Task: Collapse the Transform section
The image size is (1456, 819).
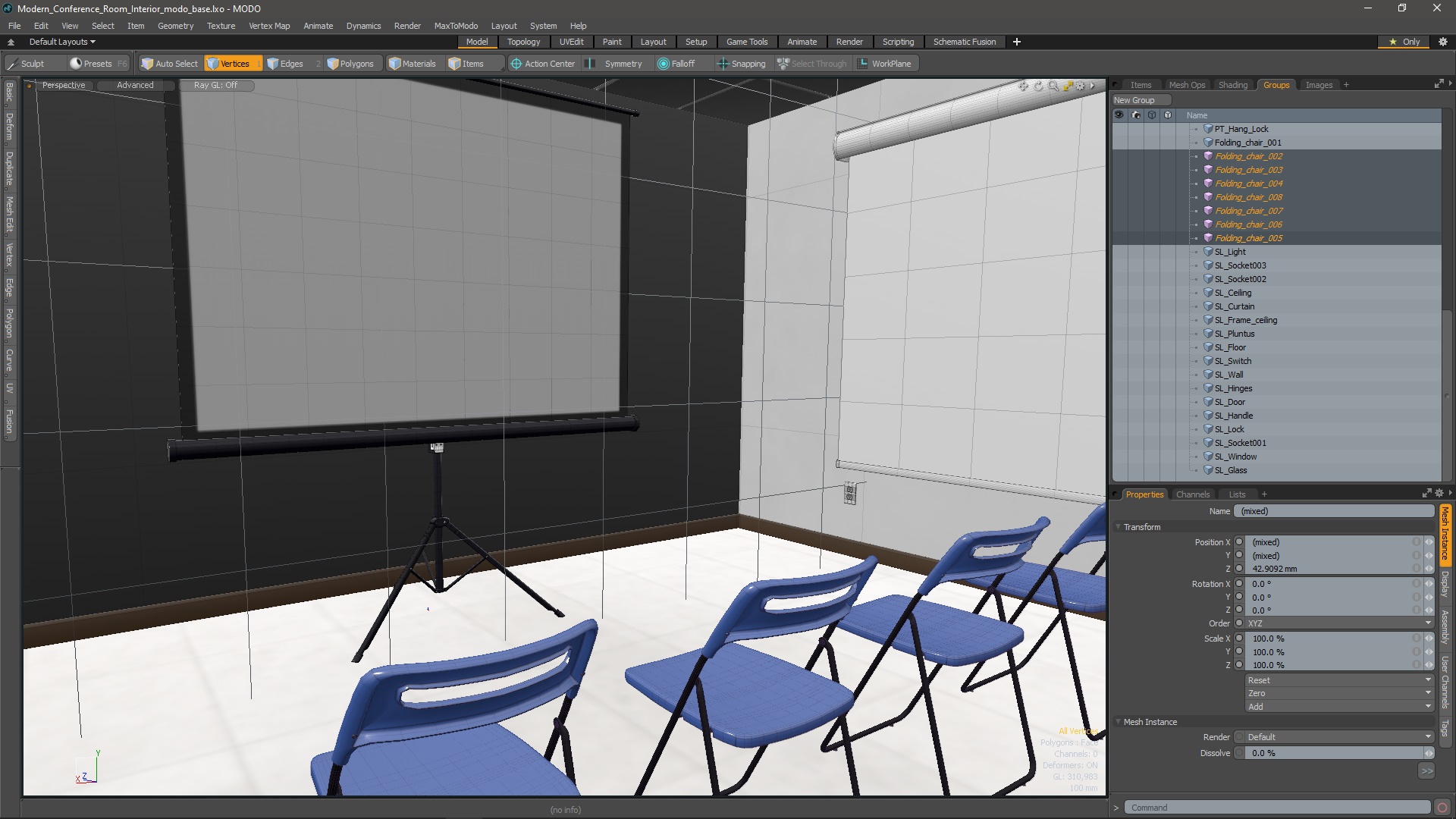Action: (1119, 527)
